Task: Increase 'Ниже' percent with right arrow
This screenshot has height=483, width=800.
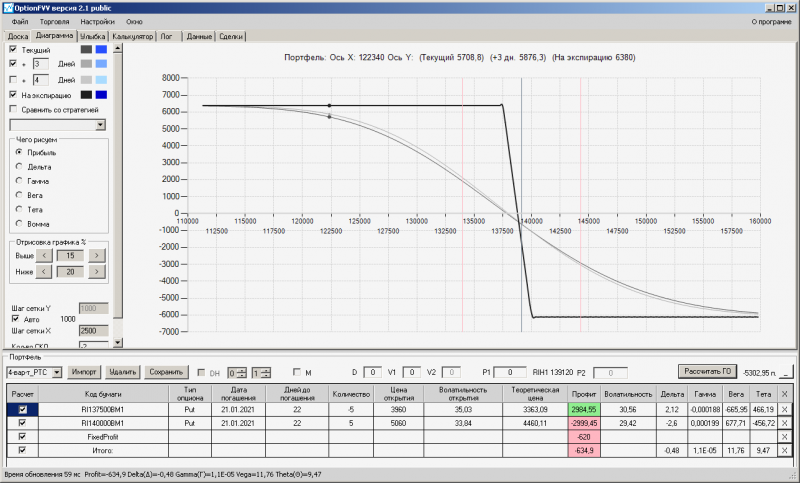Action: (96, 272)
